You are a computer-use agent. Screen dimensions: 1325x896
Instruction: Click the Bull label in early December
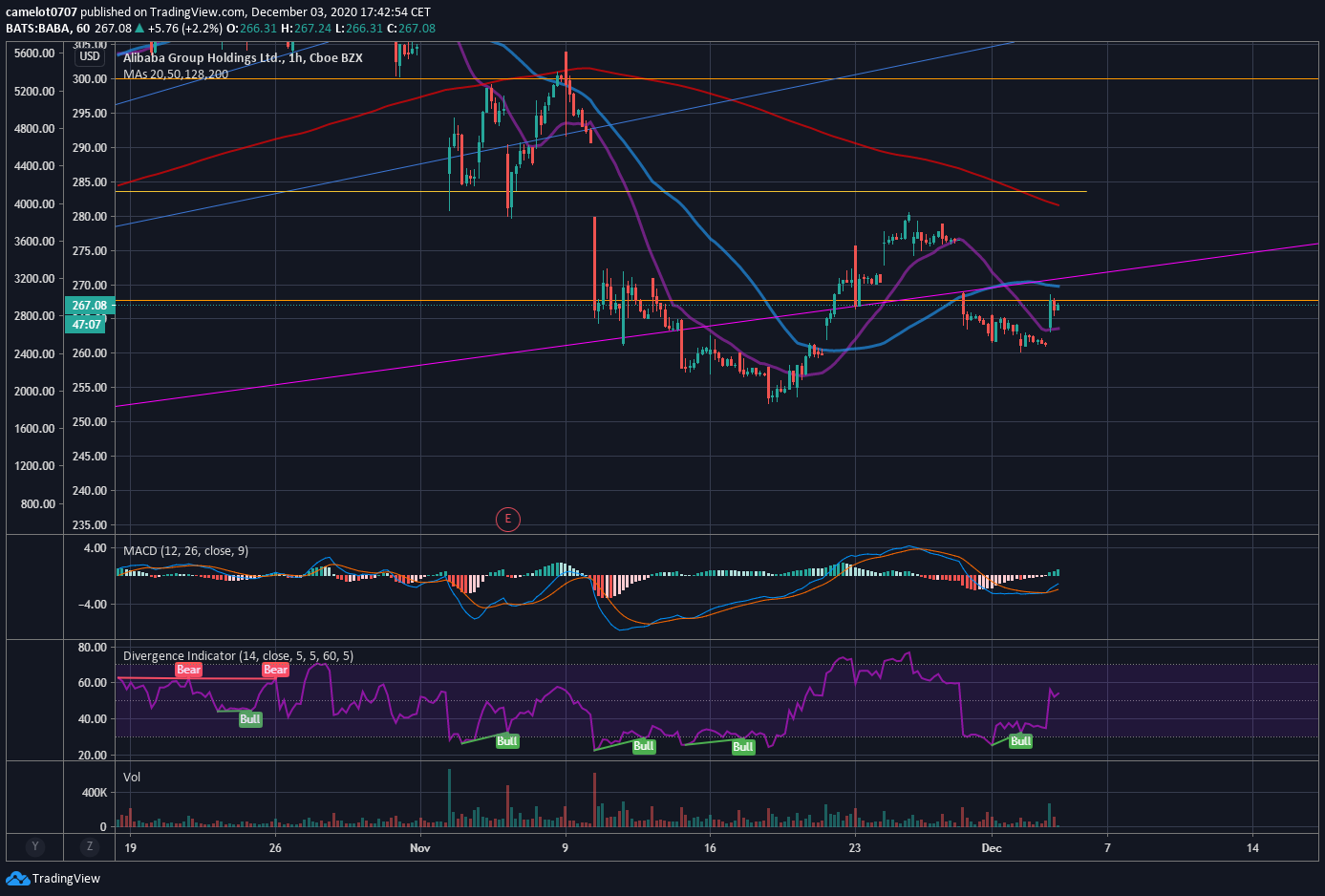(1020, 741)
